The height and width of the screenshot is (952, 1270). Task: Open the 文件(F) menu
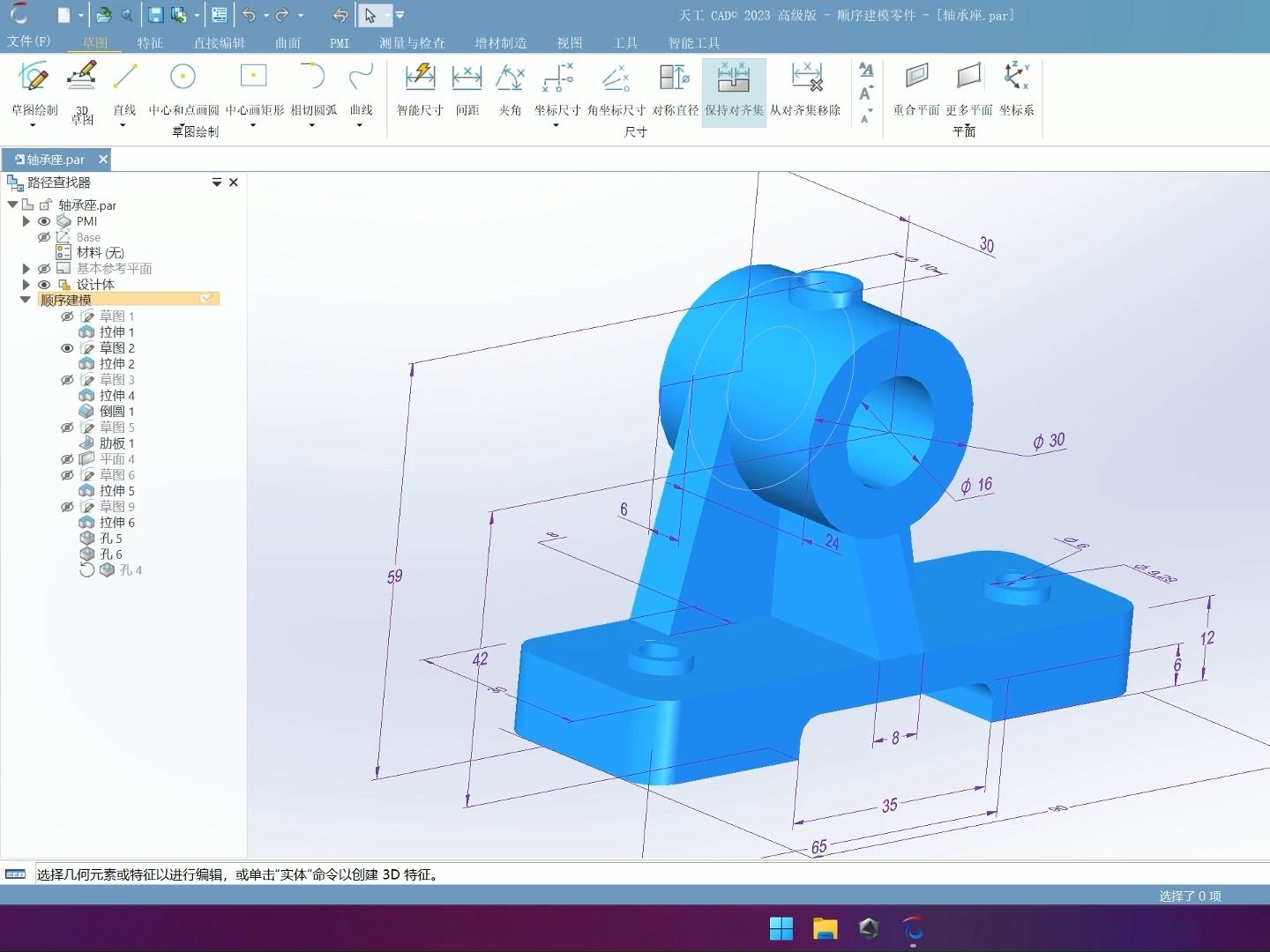[29, 41]
